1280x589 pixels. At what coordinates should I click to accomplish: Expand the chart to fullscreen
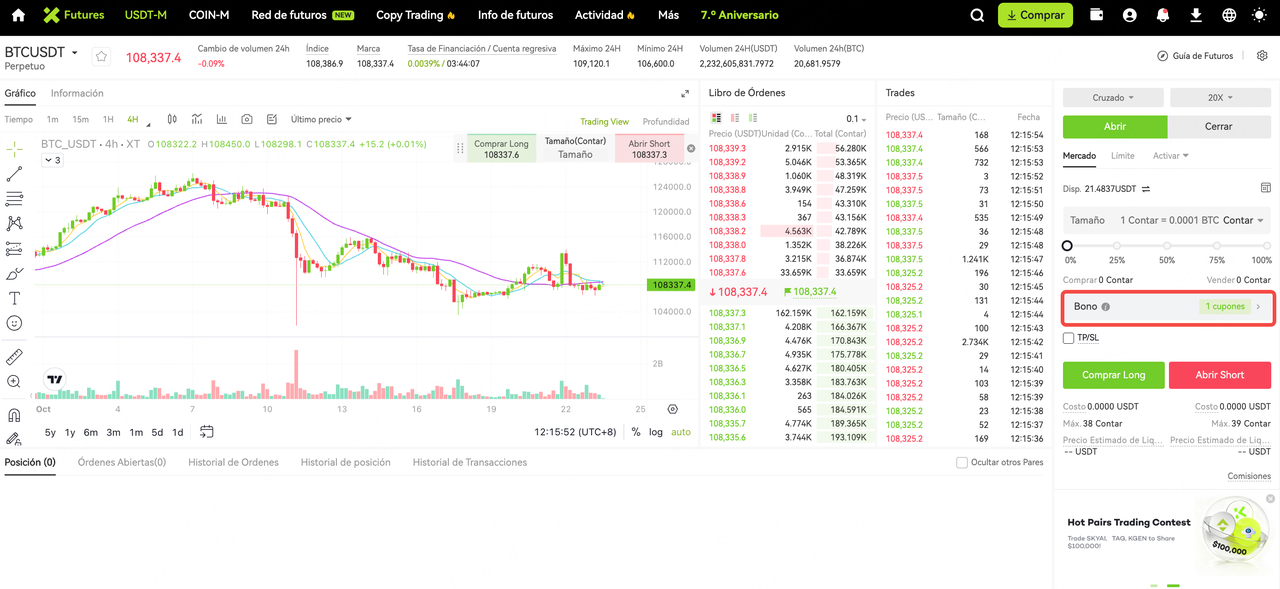(x=685, y=93)
